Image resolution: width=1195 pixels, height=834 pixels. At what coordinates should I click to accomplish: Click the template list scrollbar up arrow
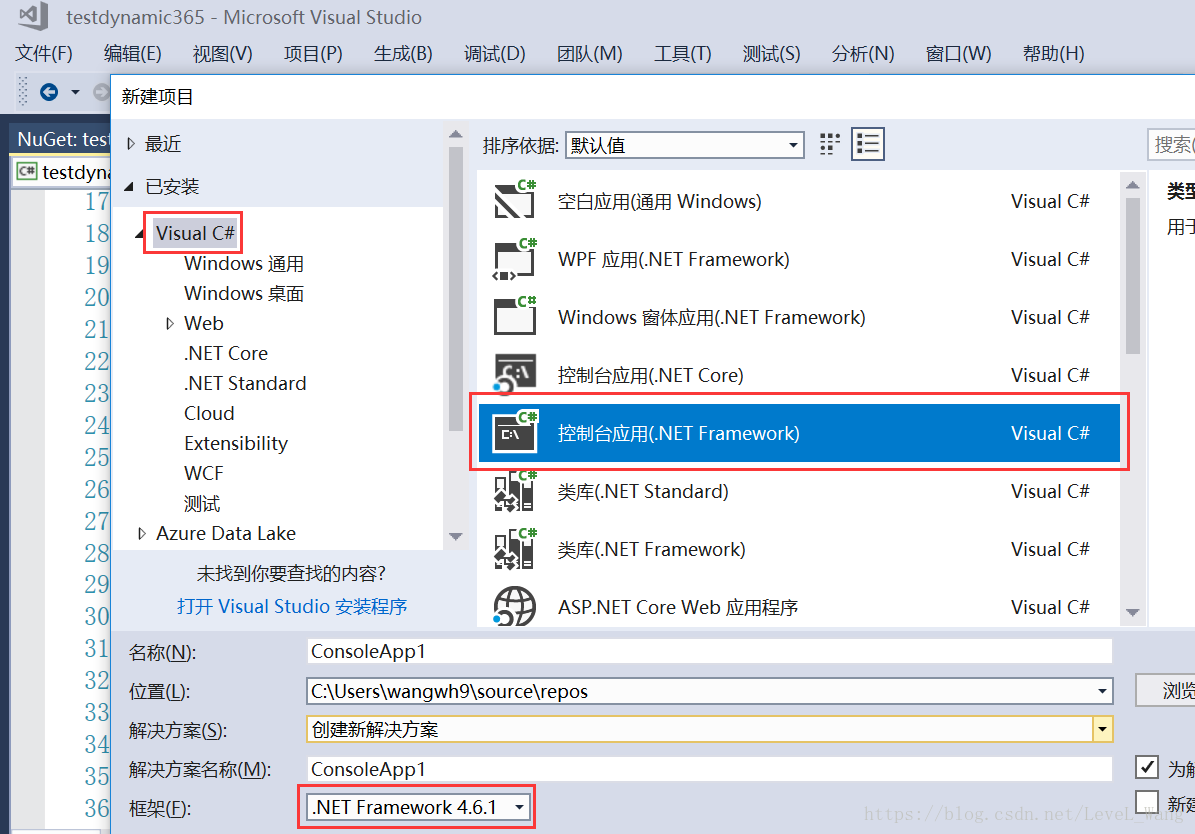coord(1133,185)
